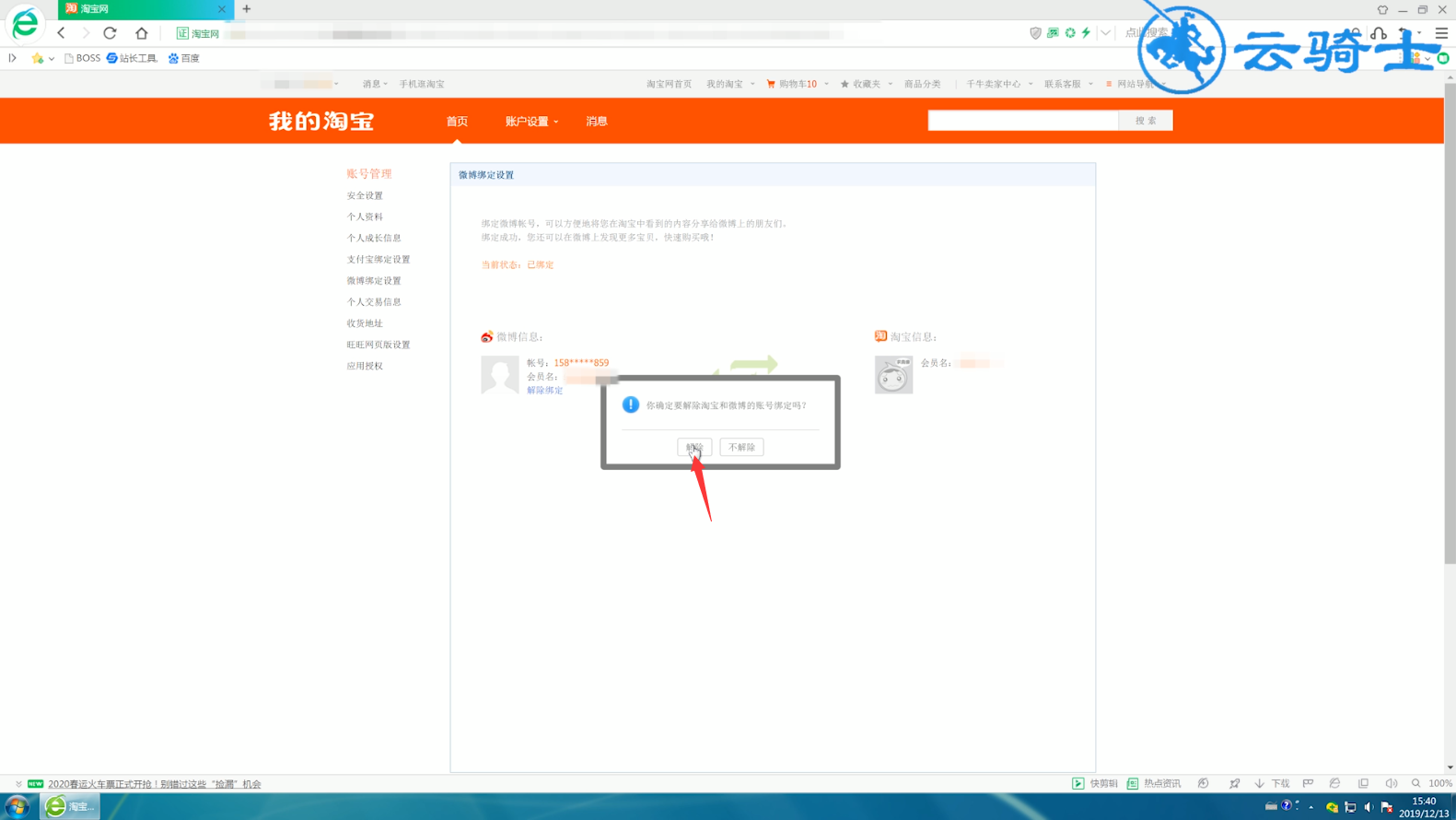Click the 我的淘宝 logo heading
The height and width of the screenshot is (820, 1456).
321,122
